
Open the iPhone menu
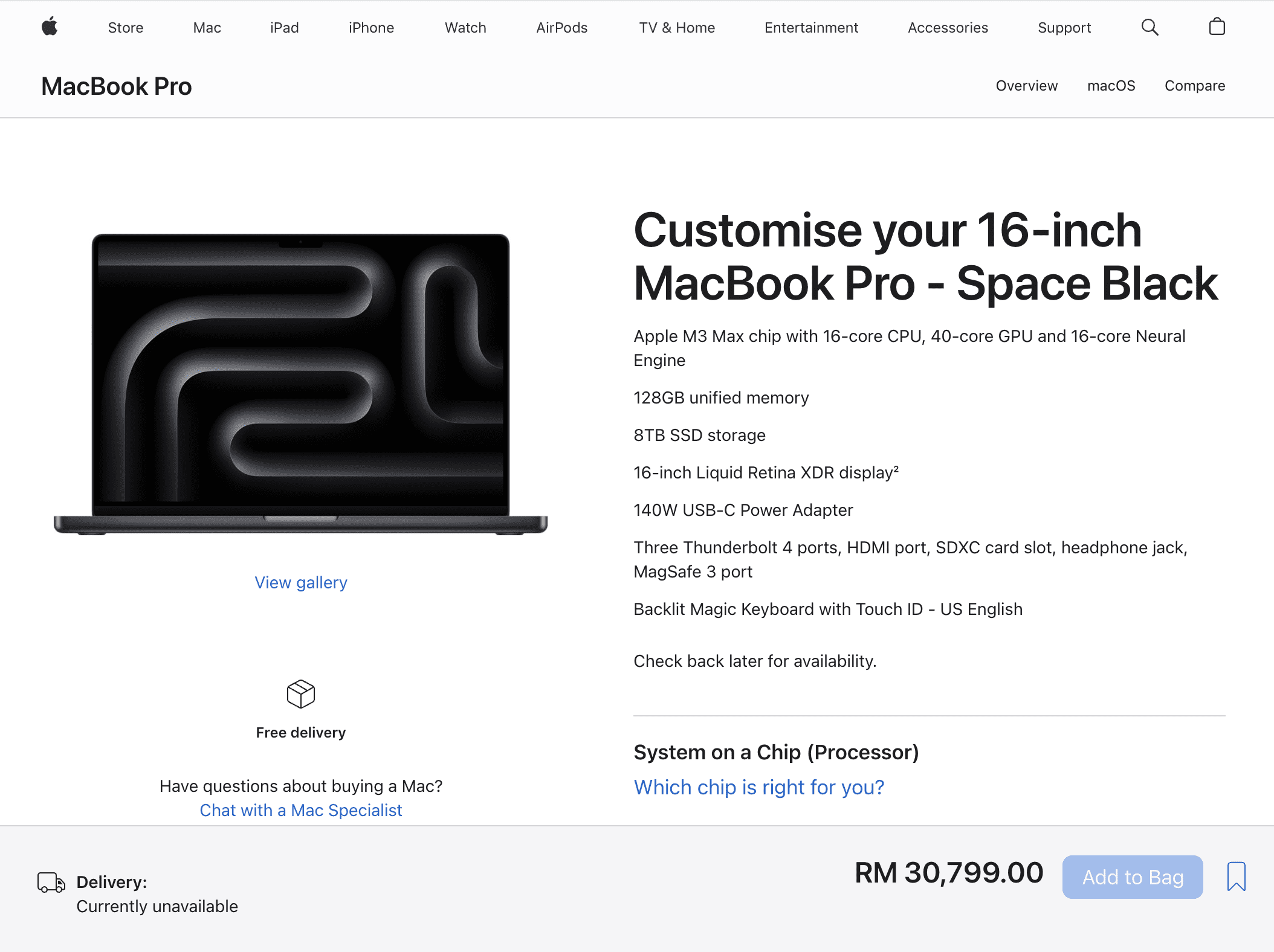pyautogui.click(x=371, y=27)
